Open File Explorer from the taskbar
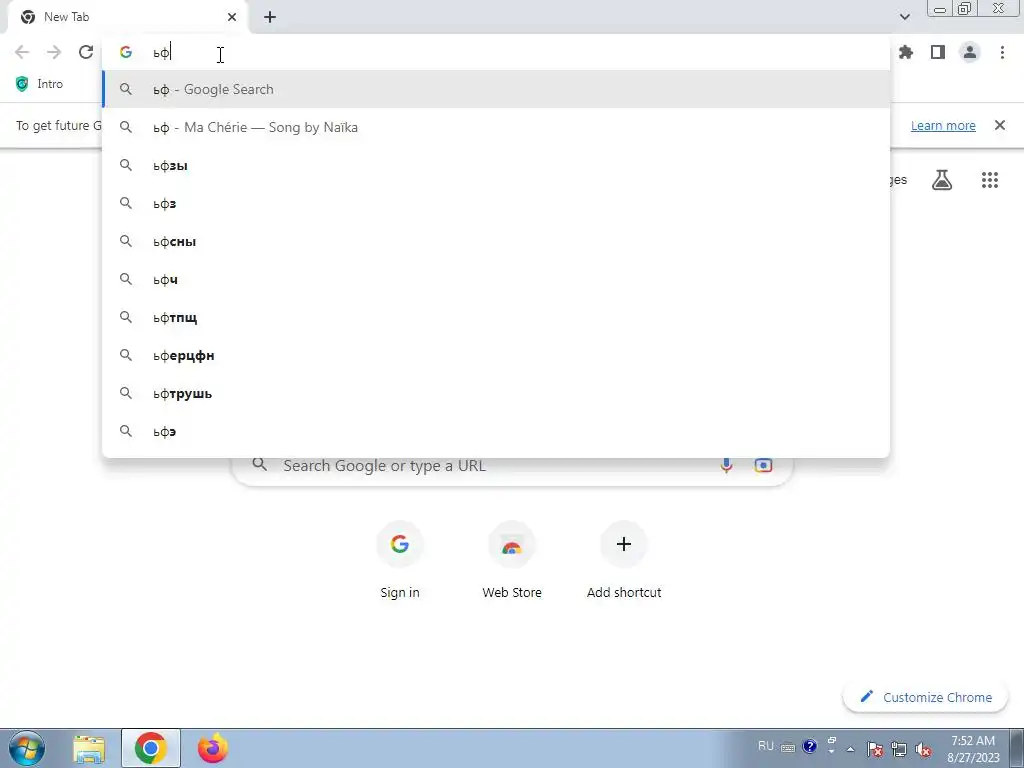Screen dimensions: 1024x768 click(89, 748)
